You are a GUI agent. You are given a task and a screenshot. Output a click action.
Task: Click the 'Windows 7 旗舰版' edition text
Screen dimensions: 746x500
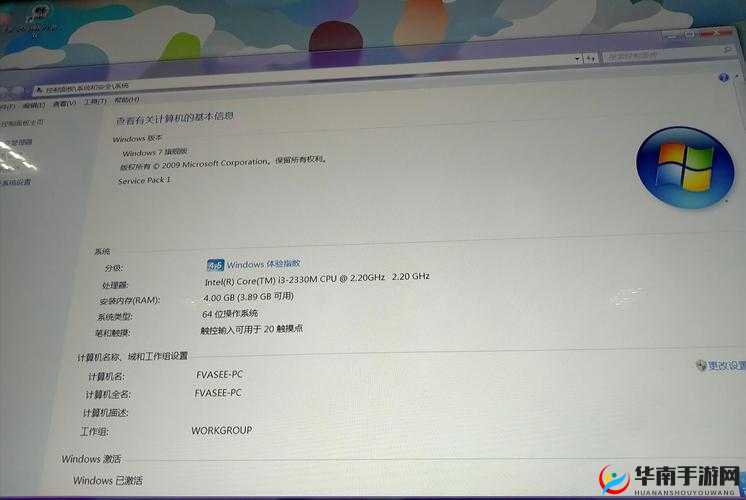pyautogui.click(x=155, y=152)
